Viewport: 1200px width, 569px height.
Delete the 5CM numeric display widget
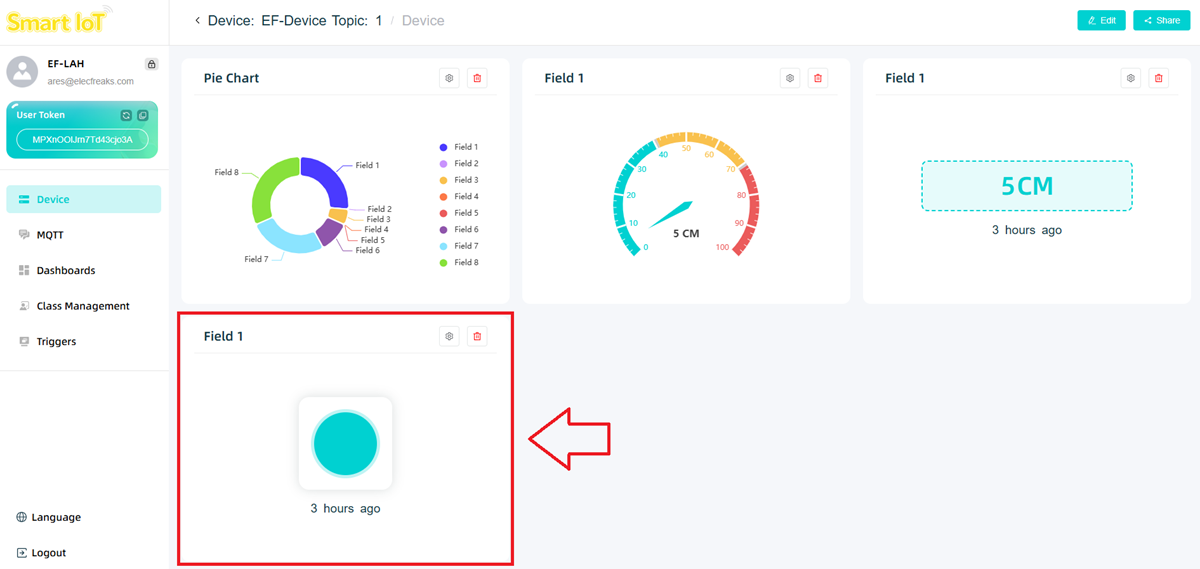[1159, 78]
